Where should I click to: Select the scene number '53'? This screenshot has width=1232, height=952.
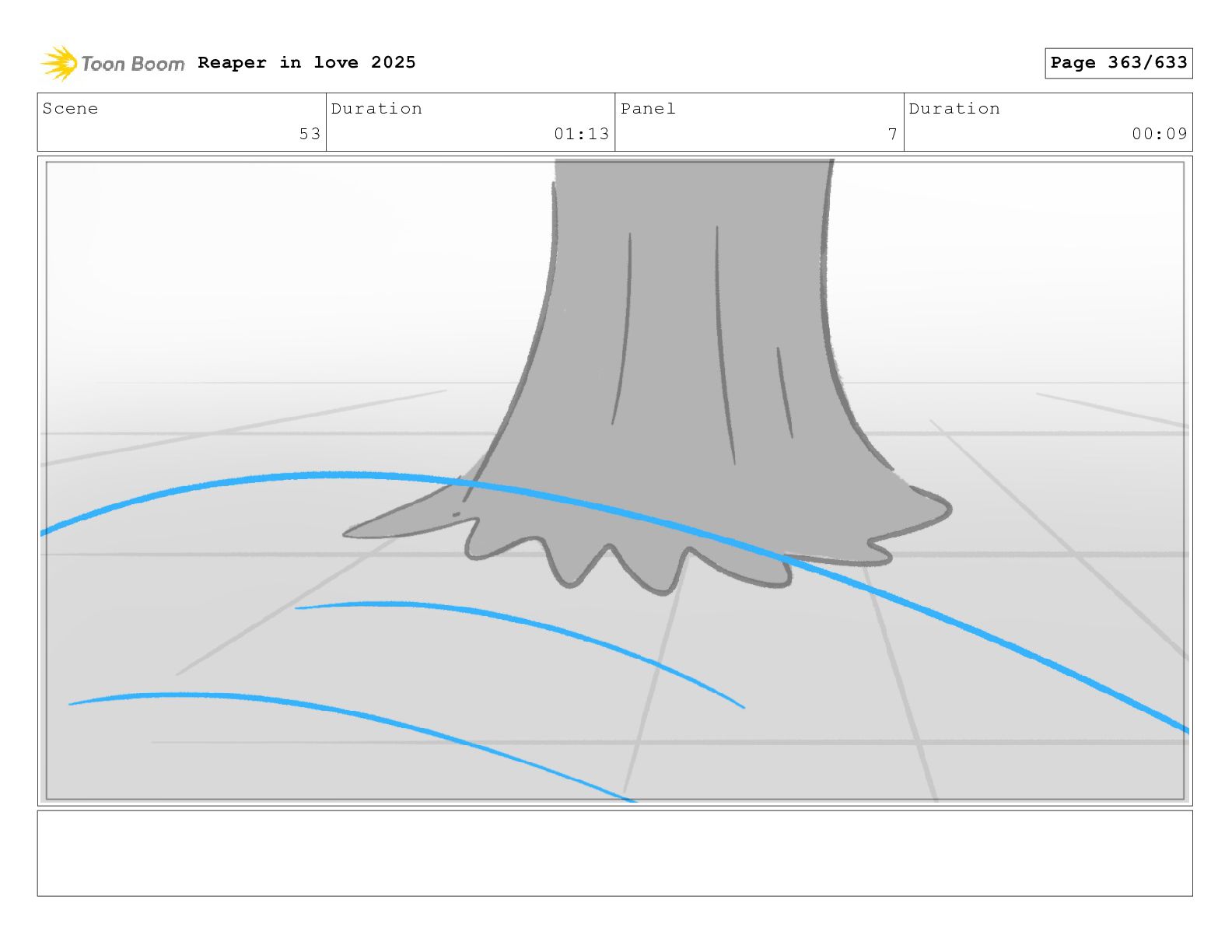(310, 134)
